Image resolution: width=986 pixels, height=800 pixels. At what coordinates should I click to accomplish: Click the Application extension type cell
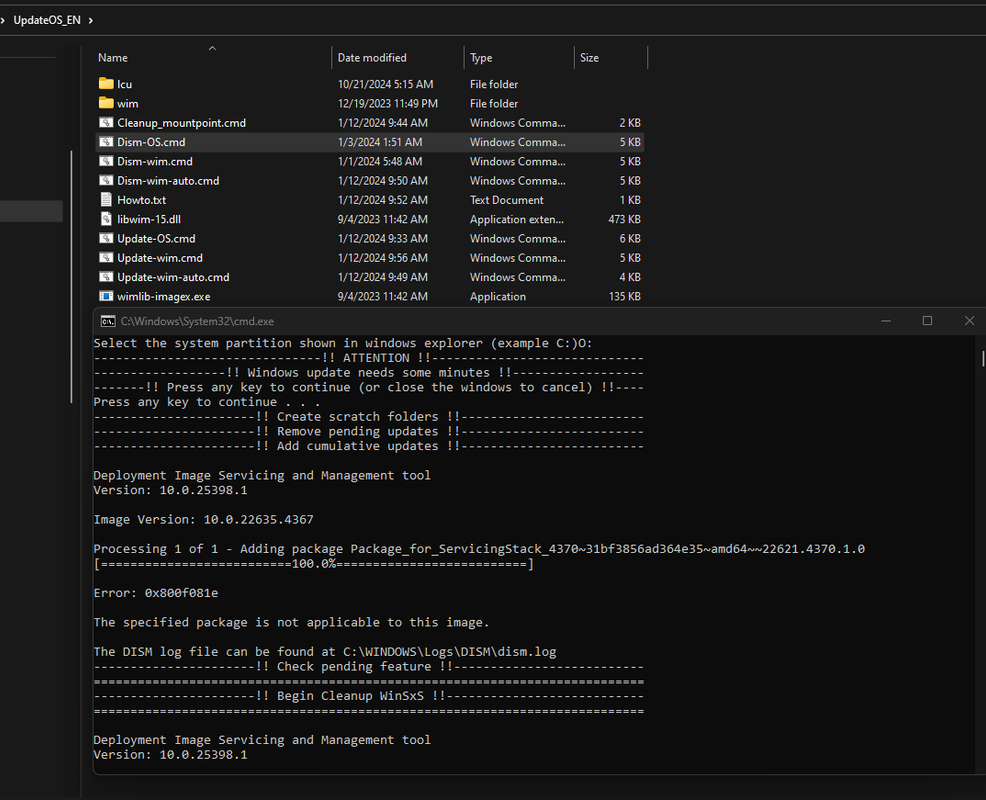tap(517, 219)
